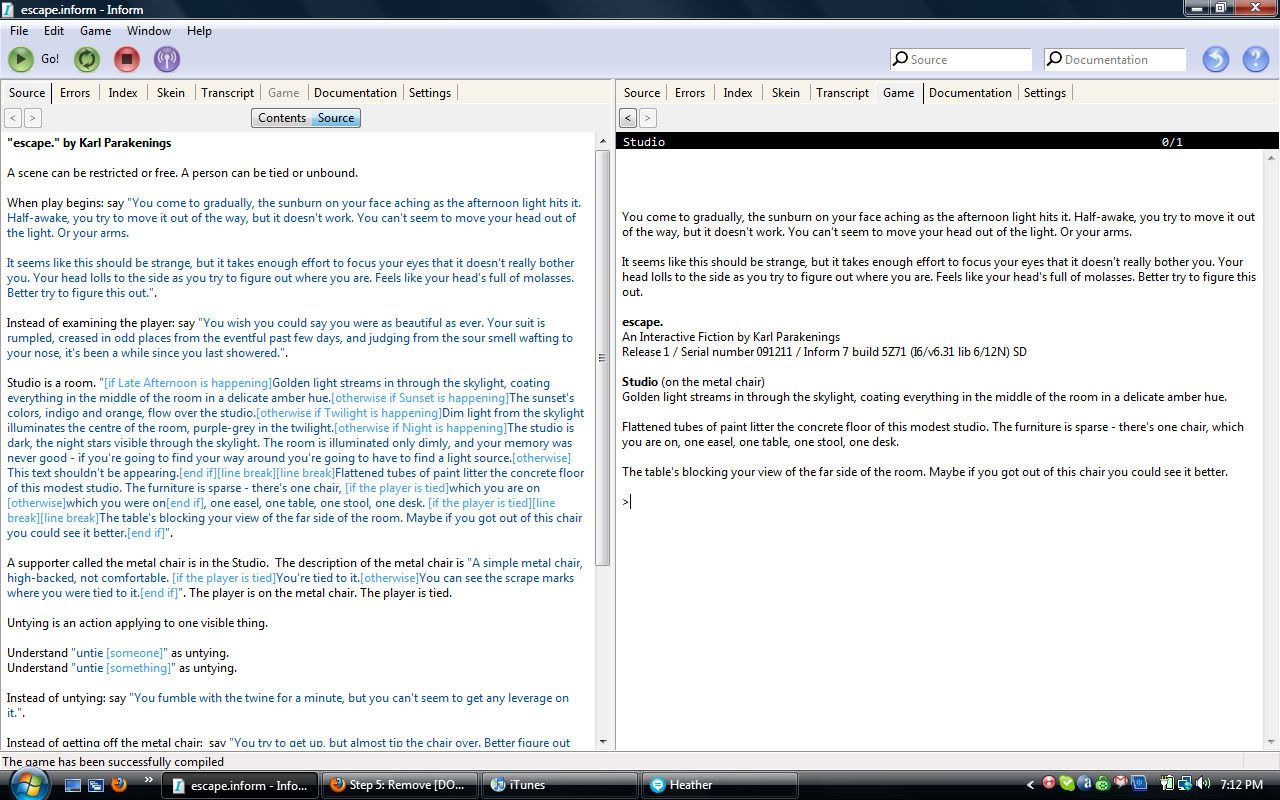Click the Replay icon in toolbar
This screenshot has height=800, width=1280.
pos(87,59)
